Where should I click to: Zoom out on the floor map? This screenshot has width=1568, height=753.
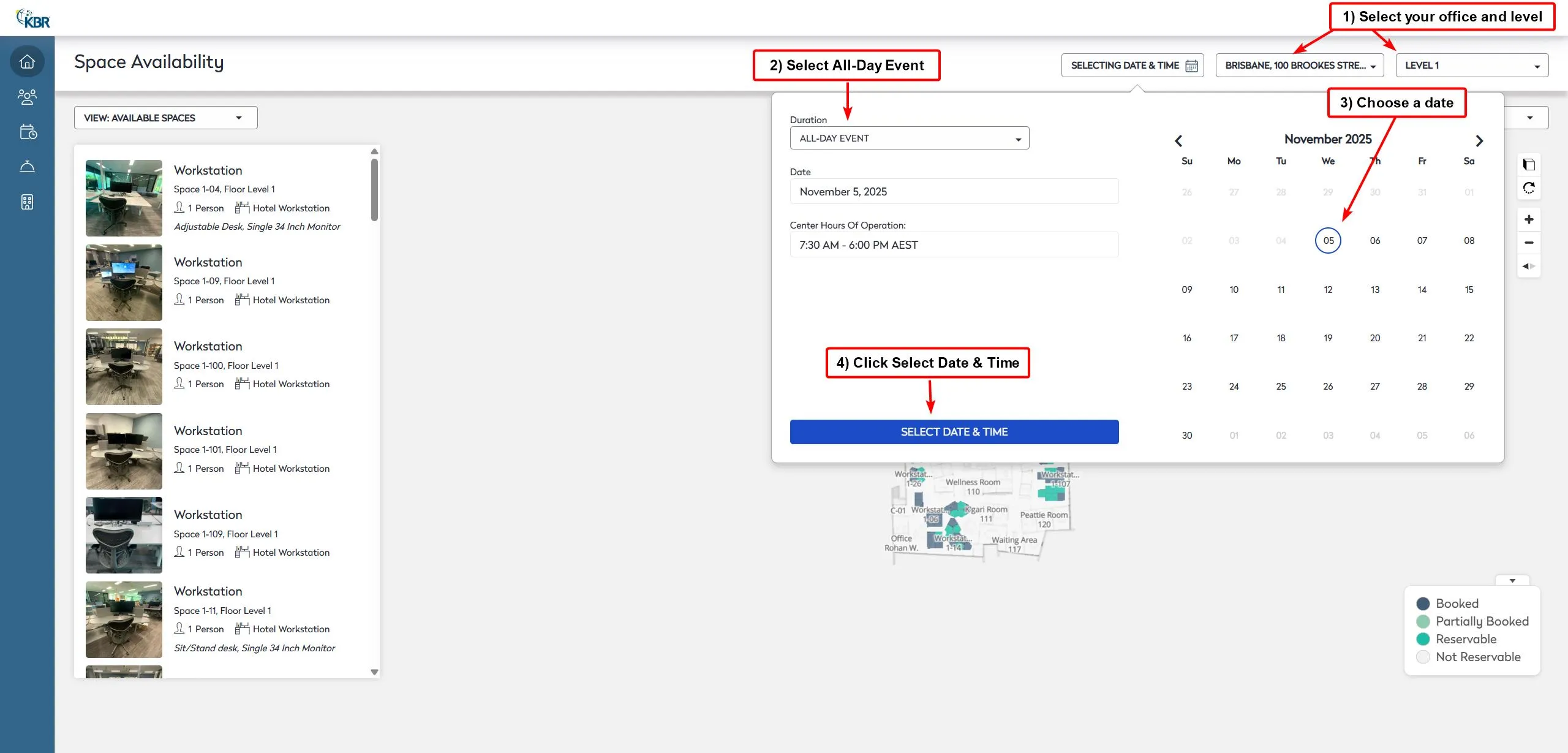point(1529,243)
